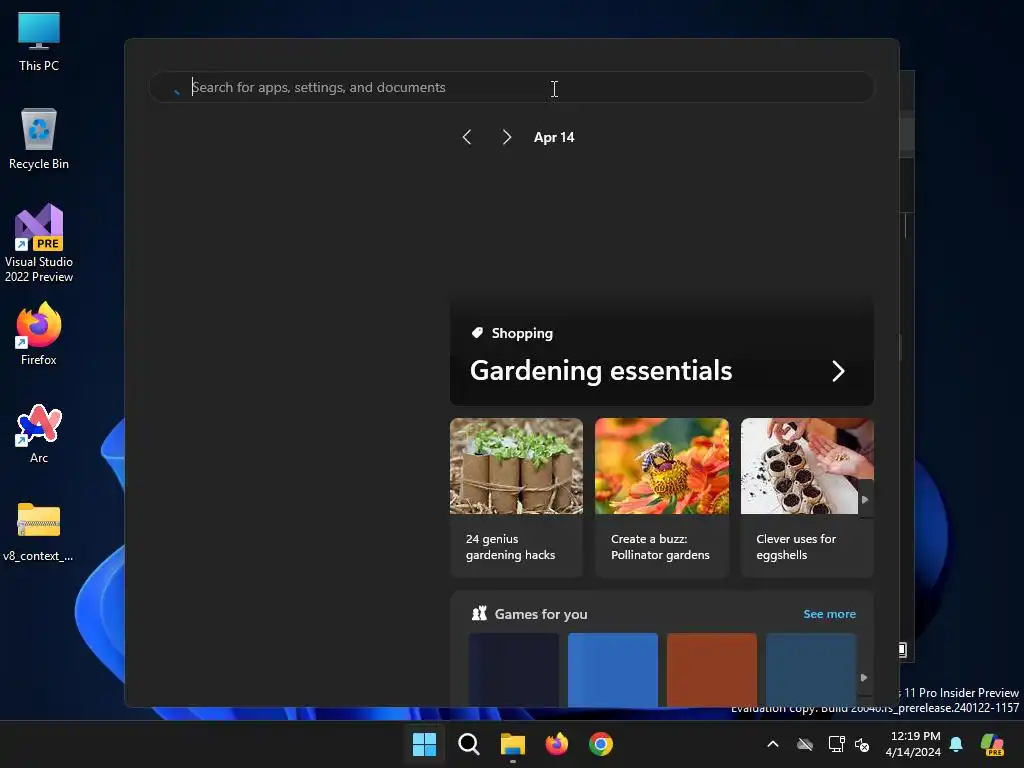Open Clever uses for eggshells card
The image size is (1024, 768).
tap(807, 498)
